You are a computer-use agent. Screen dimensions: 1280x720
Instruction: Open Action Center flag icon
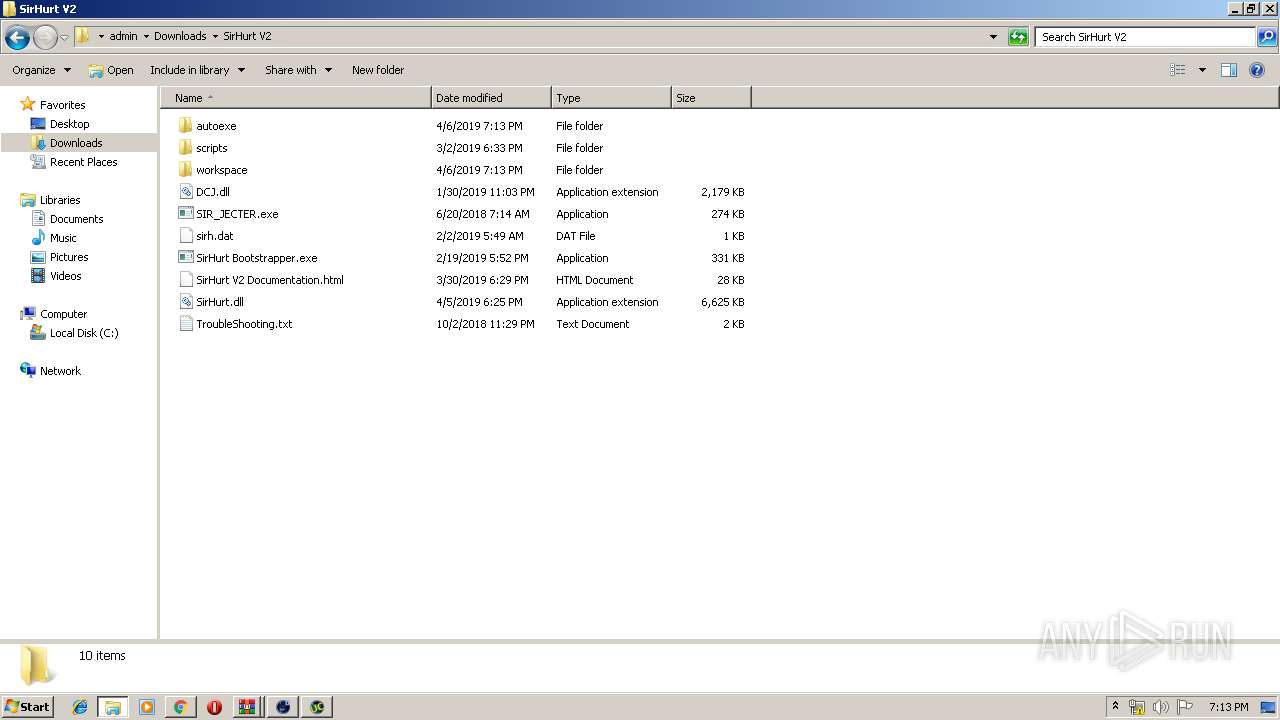pos(1185,707)
